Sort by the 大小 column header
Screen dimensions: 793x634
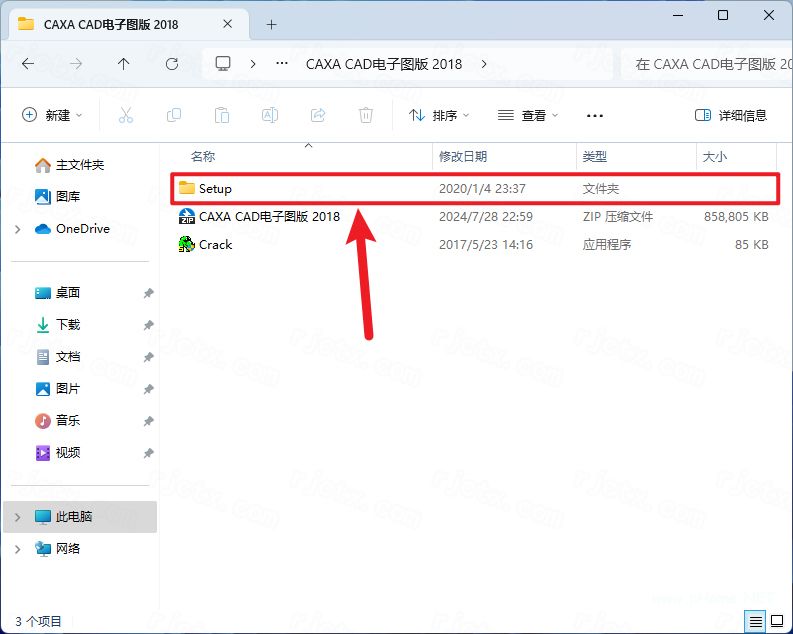(x=715, y=156)
